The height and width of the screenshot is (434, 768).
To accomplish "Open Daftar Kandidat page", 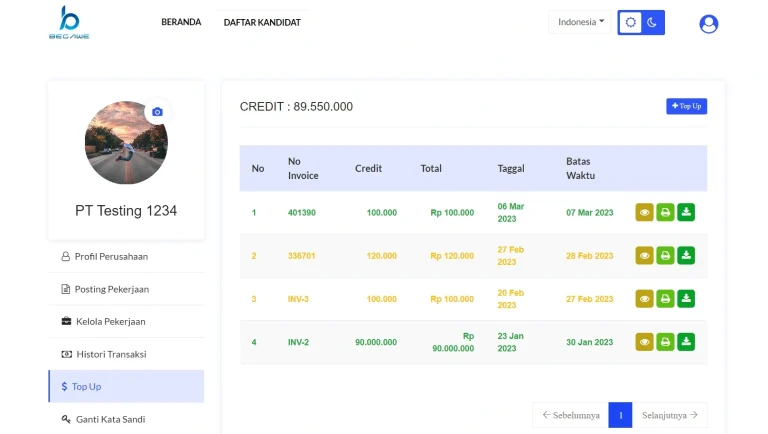I will 262,23.
